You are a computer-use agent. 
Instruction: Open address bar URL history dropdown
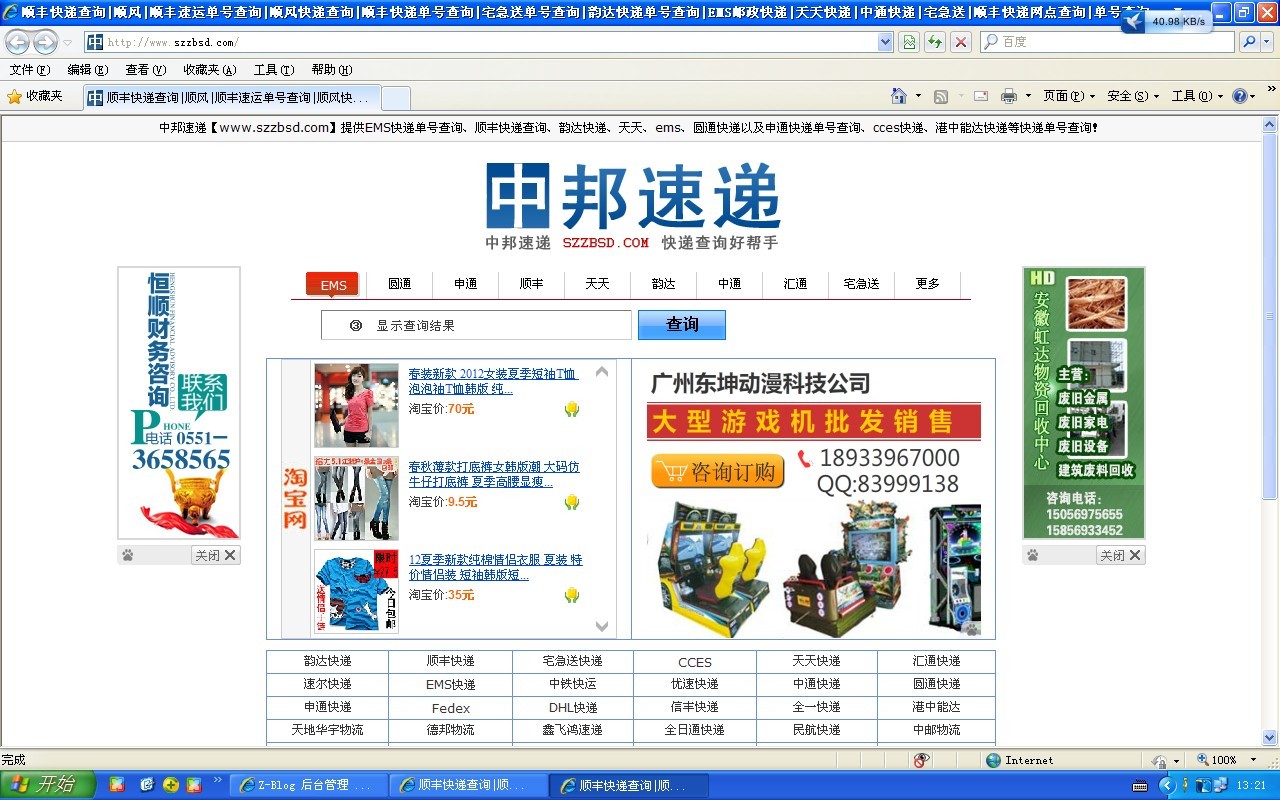pos(885,42)
